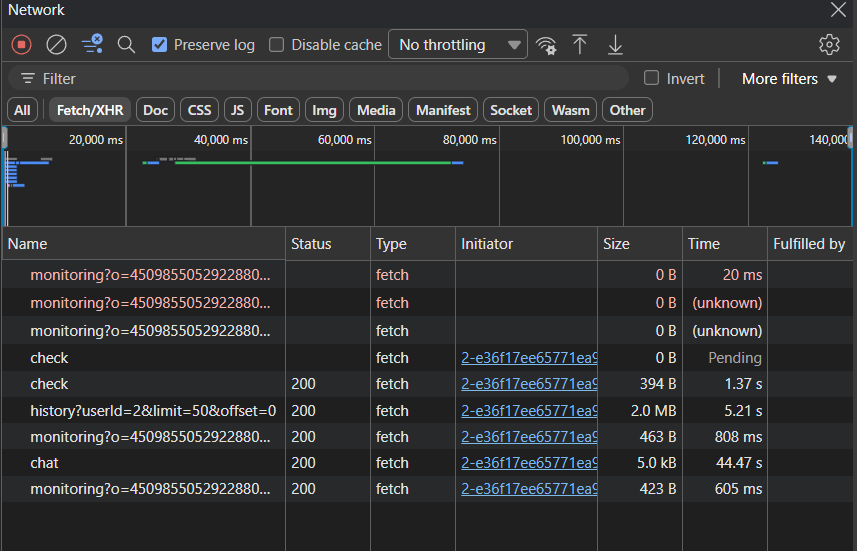Open Network settings gear
This screenshot has height=551, width=857.
(x=828, y=44)
